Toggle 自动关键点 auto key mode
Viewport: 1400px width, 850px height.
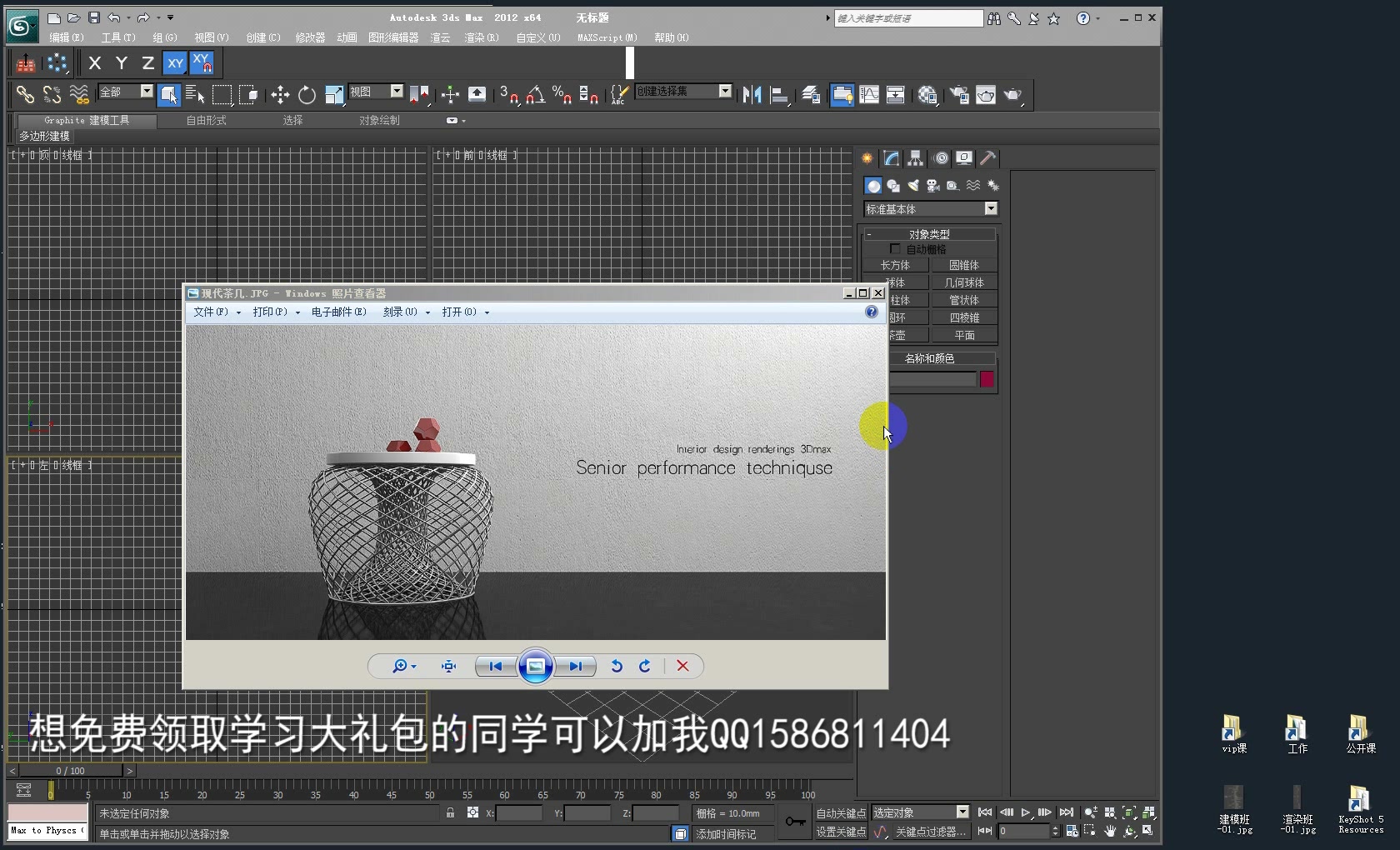(841, 813)
